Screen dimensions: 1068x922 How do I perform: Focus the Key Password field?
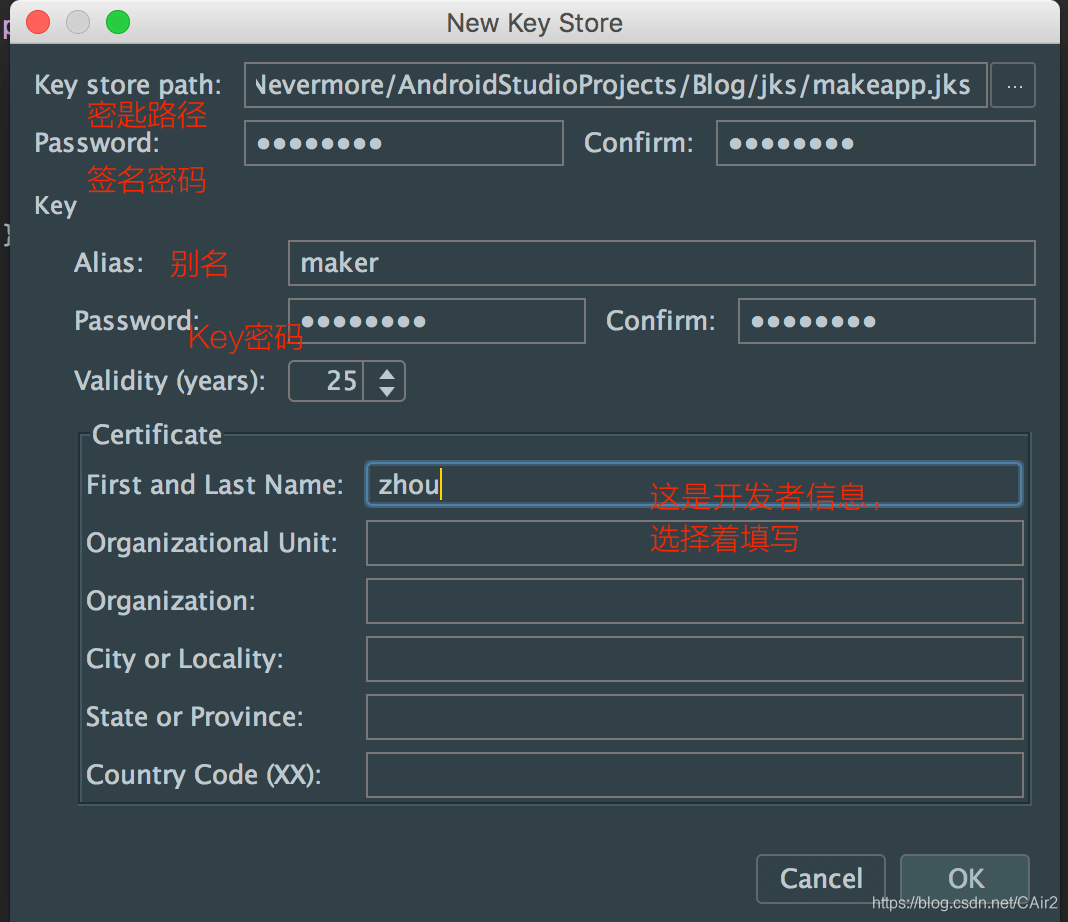436,321
